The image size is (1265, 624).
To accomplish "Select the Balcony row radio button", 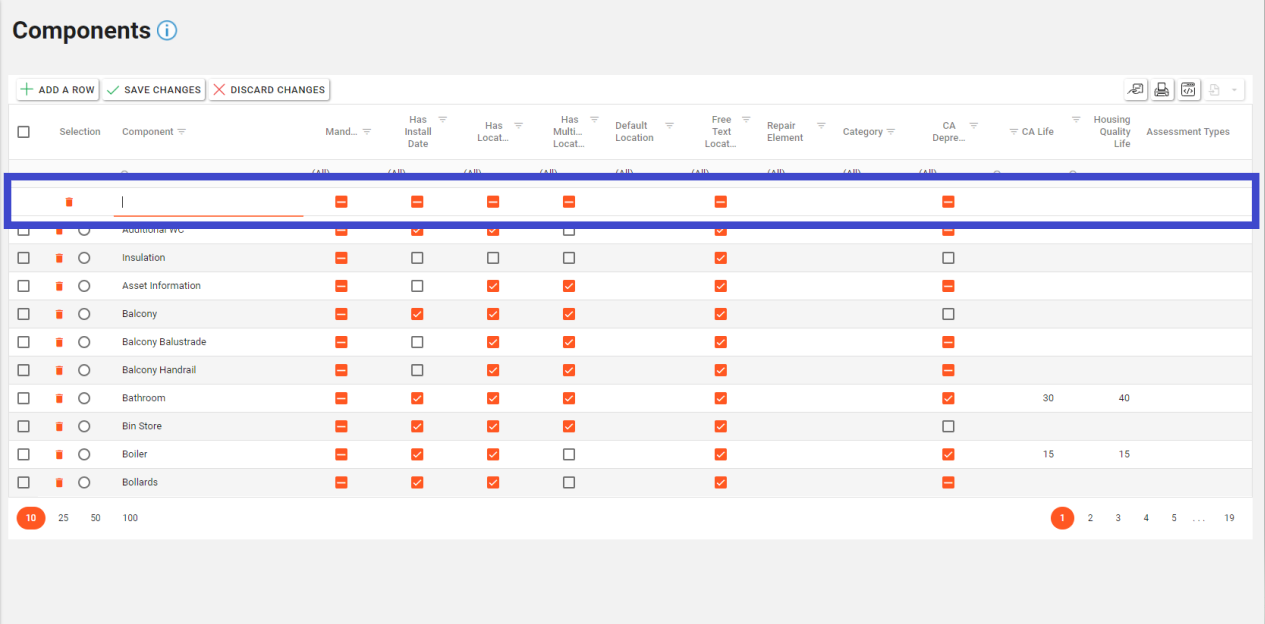I will [x=84, y=314].
